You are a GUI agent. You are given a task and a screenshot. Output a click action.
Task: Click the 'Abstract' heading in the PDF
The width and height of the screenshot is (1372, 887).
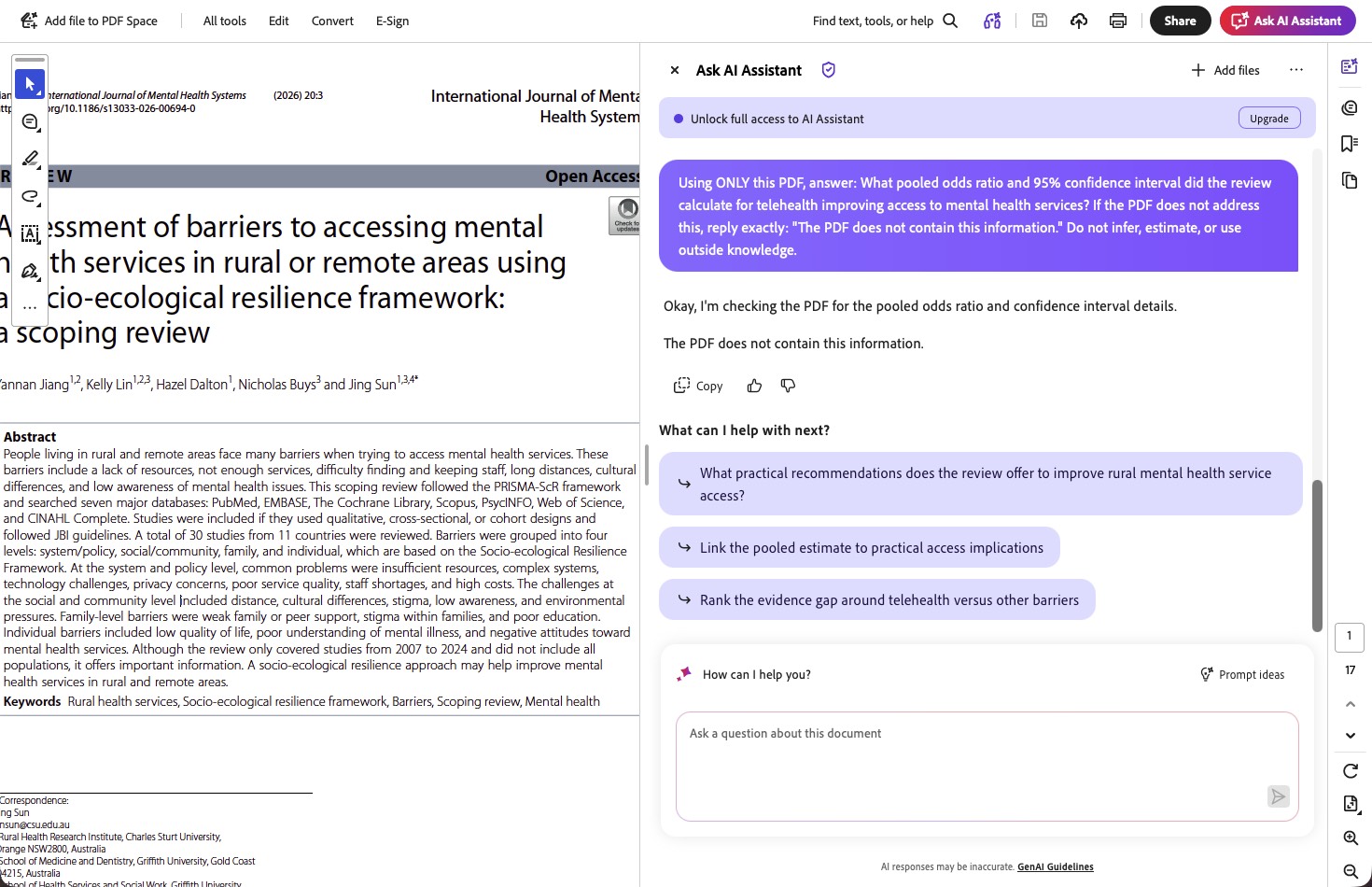click(30, 437)
